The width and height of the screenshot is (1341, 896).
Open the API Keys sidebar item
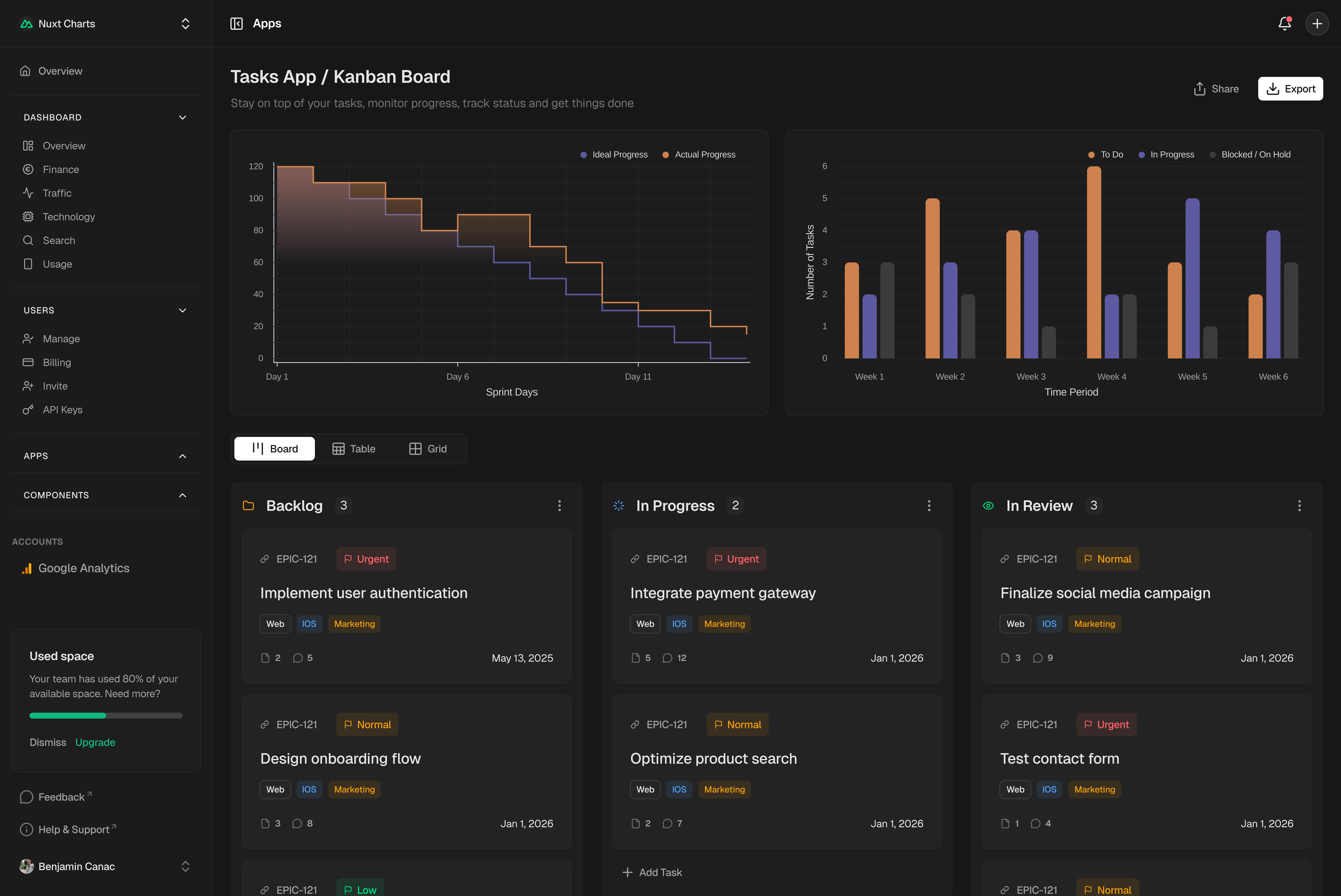pos(62,410)
